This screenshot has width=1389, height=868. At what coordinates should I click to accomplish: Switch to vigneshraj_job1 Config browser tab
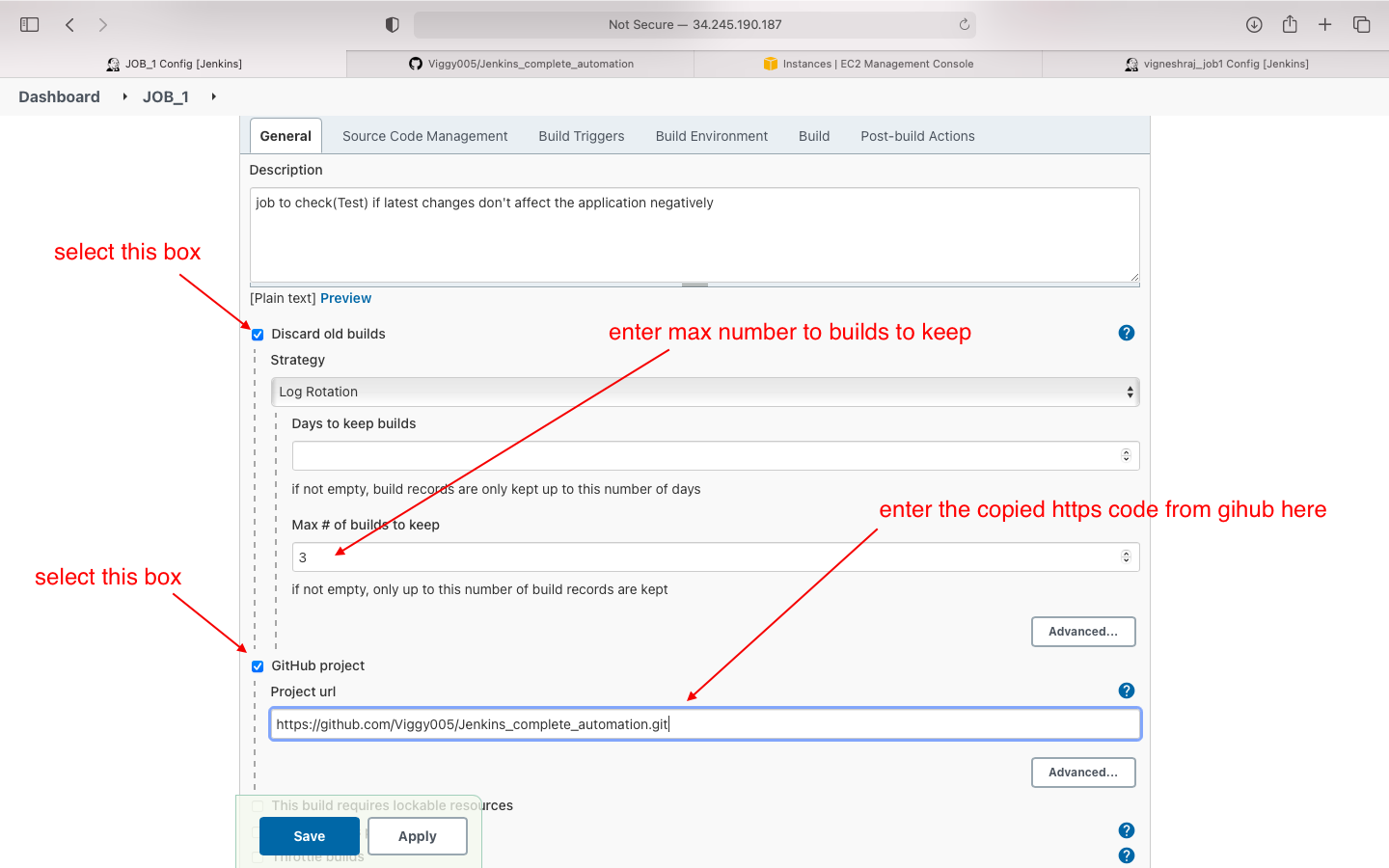pyautogui.click(x=1215, y=64)
